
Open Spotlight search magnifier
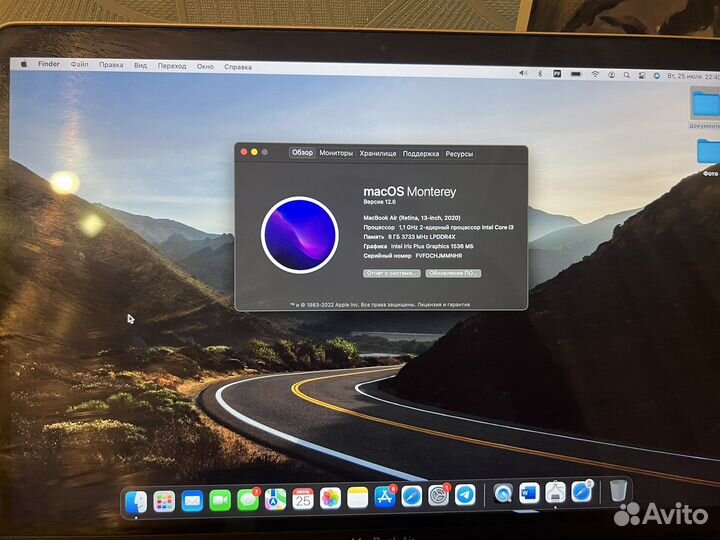pos(626,75)
